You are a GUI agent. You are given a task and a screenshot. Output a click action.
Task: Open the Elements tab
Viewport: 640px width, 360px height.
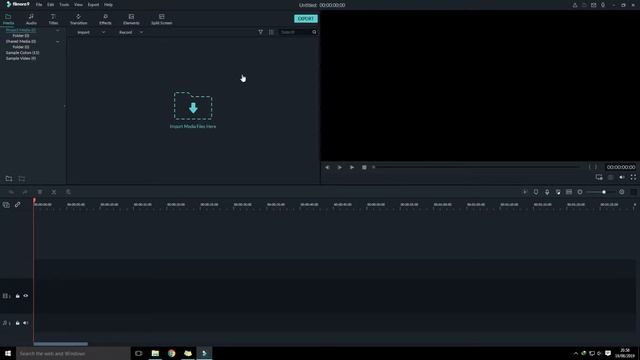[x=131, y=19]
